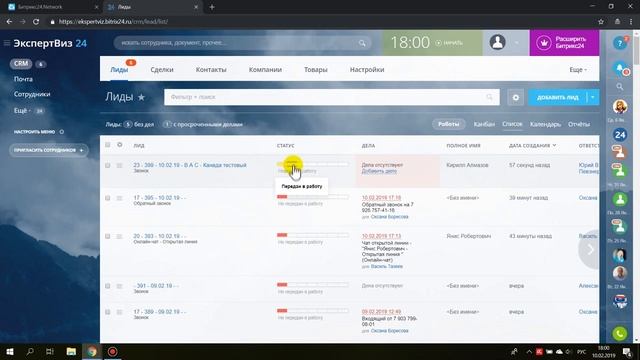Open lead 23 - 399 Канада тестовый

pos(190,165)
